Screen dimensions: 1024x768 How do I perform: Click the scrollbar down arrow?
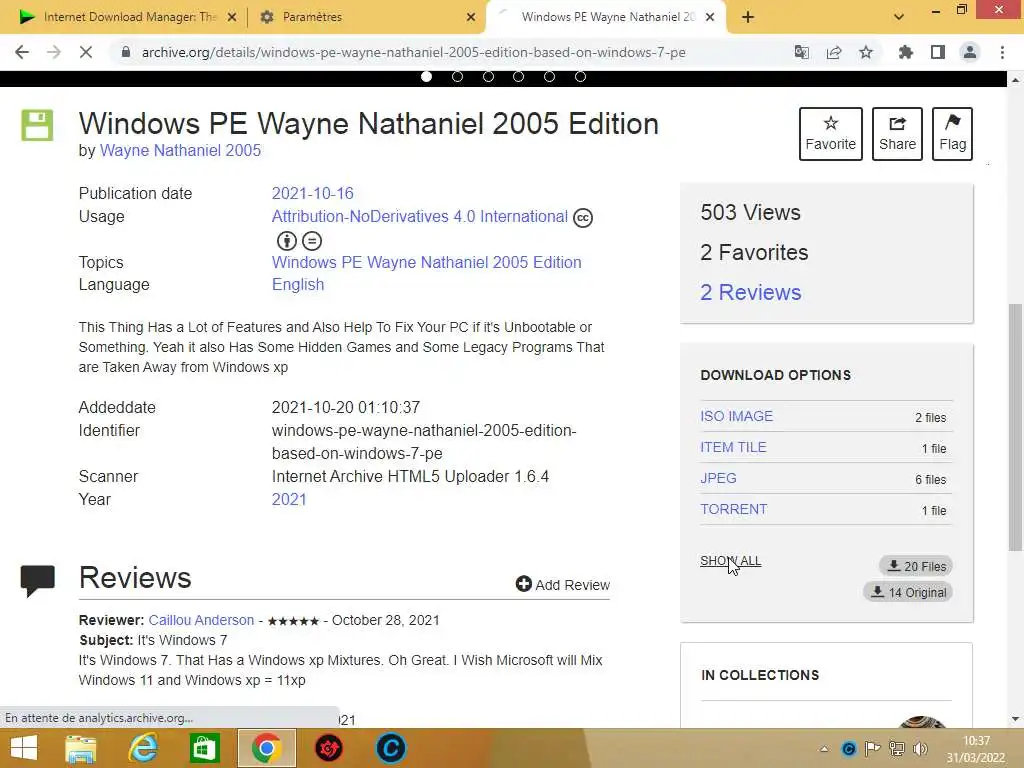tap(1015, 719)
